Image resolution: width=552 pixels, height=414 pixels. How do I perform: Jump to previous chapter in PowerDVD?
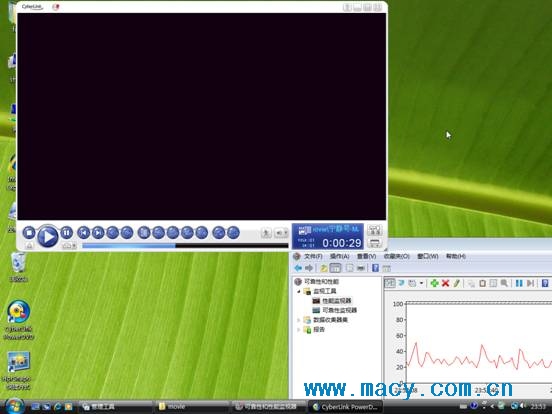83,233
